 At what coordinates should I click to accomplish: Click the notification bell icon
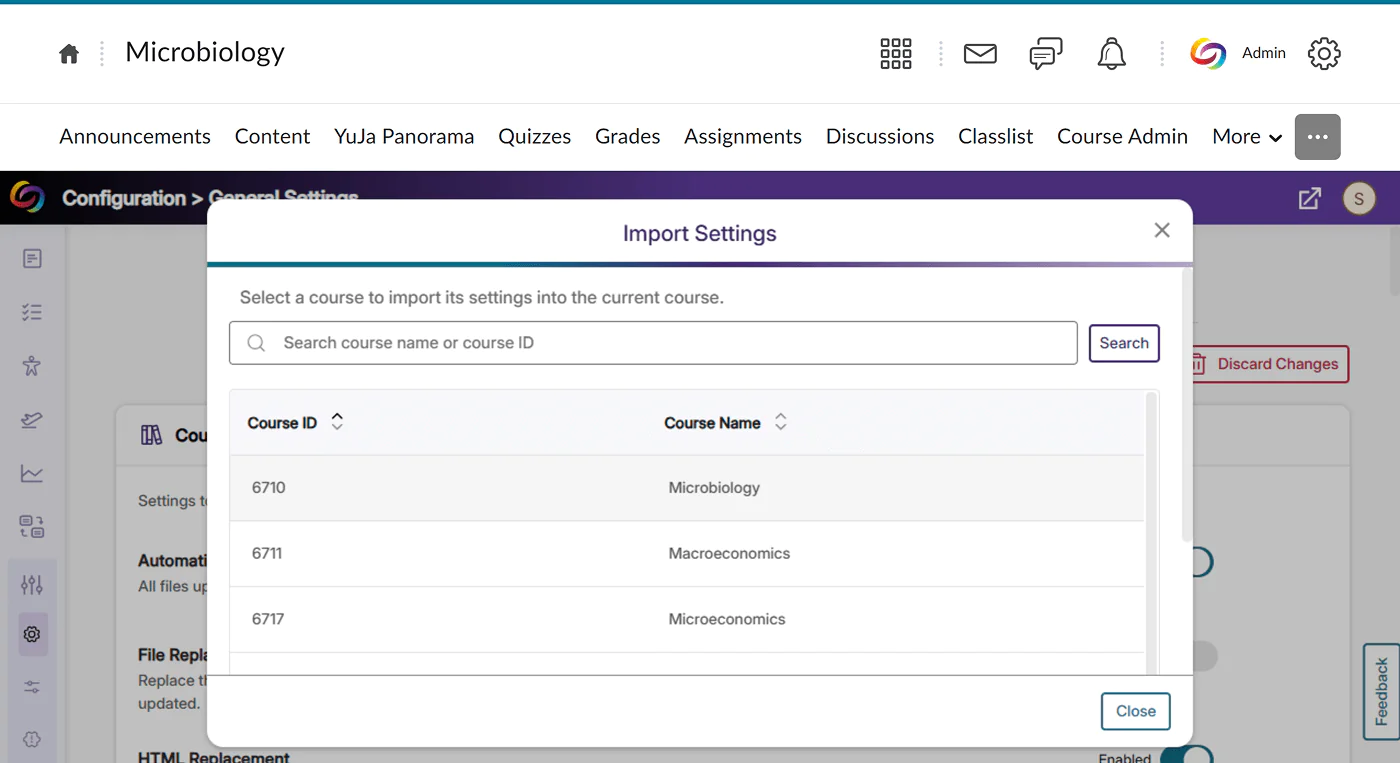[x=1111, y=54]
